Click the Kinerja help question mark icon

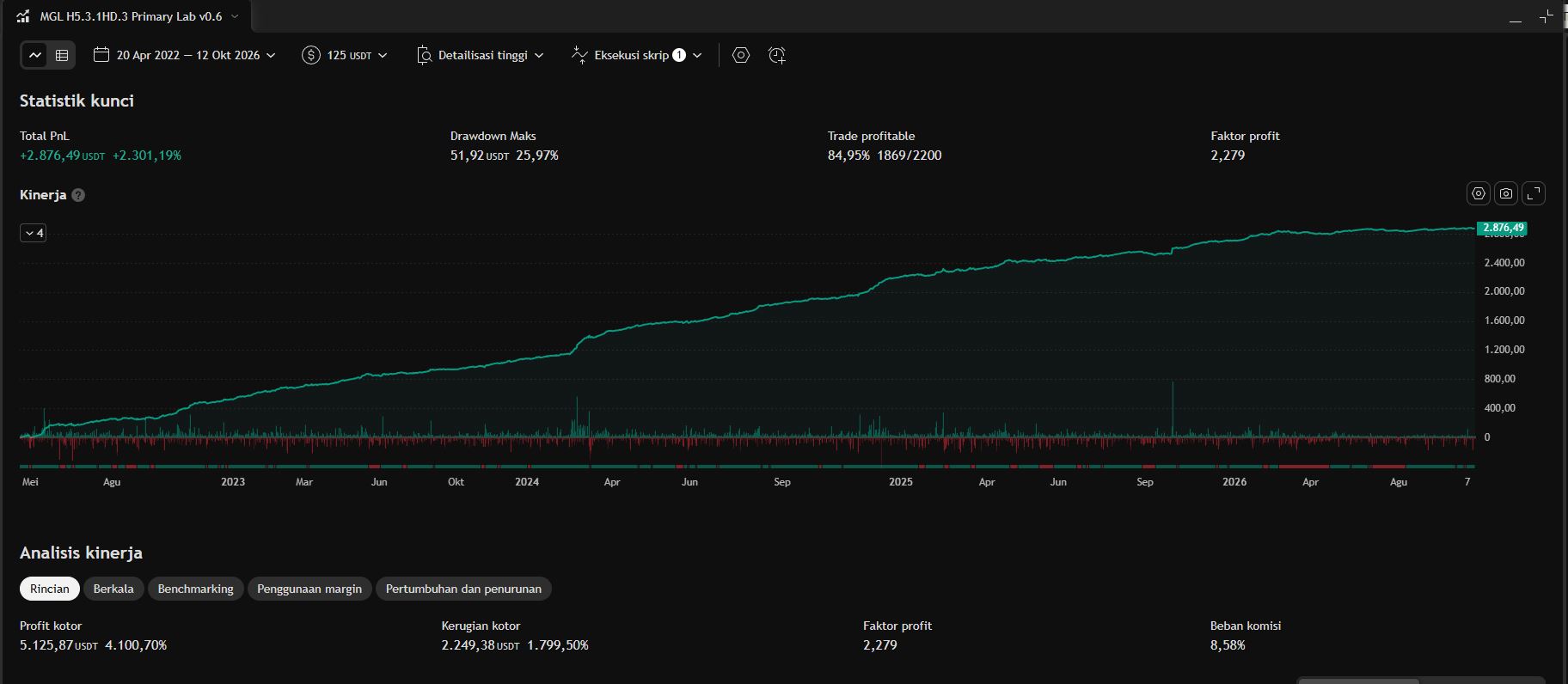pos(78,195)
